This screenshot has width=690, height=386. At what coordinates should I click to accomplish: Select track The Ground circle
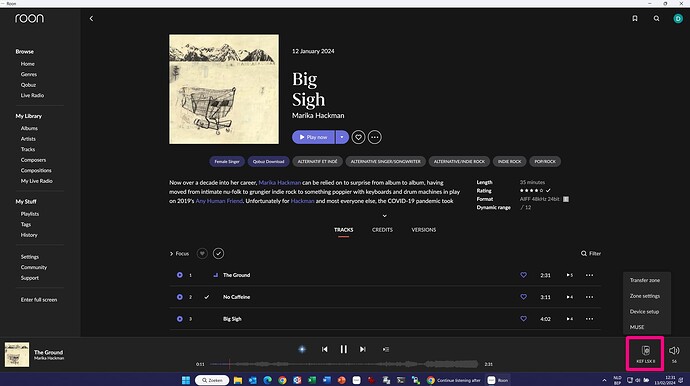click(x=180, y=275)
